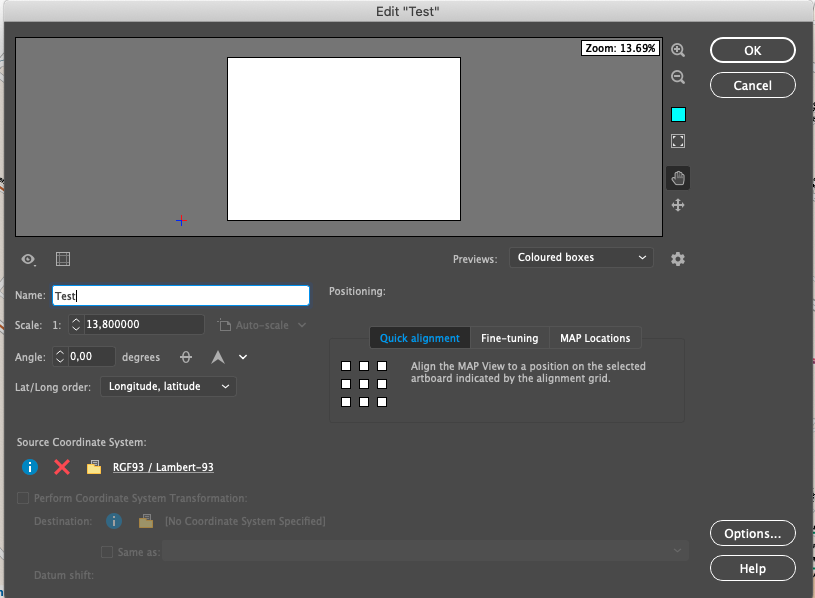Click the cyan colour swatch
Screen dimensions: 815x598
coord(678,114)
